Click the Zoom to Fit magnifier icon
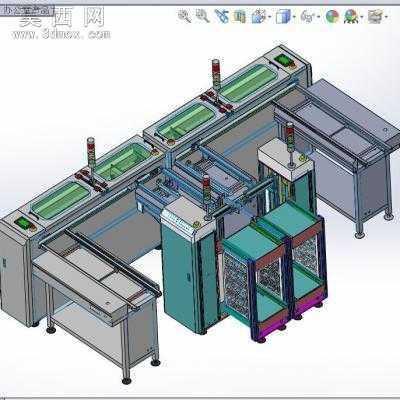The width and height of the screenshot is (400, 400). click(184, 16)
